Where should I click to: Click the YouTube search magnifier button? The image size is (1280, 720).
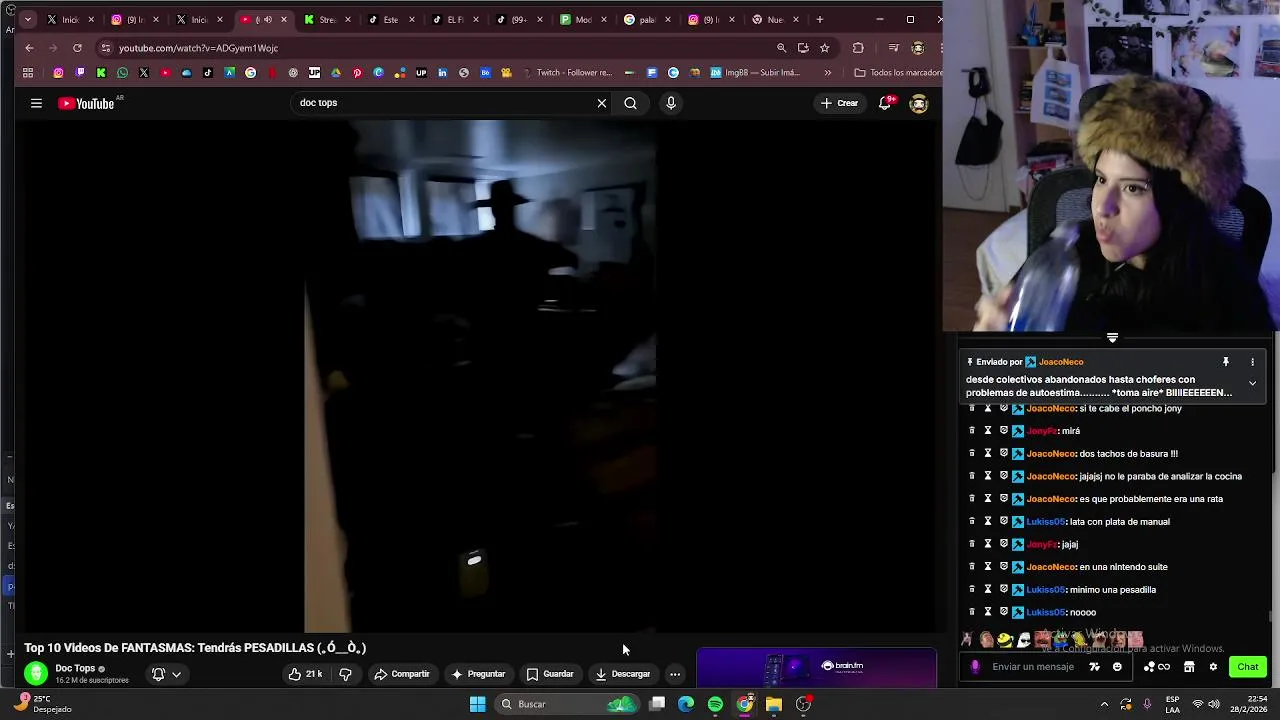pos(630,103)
